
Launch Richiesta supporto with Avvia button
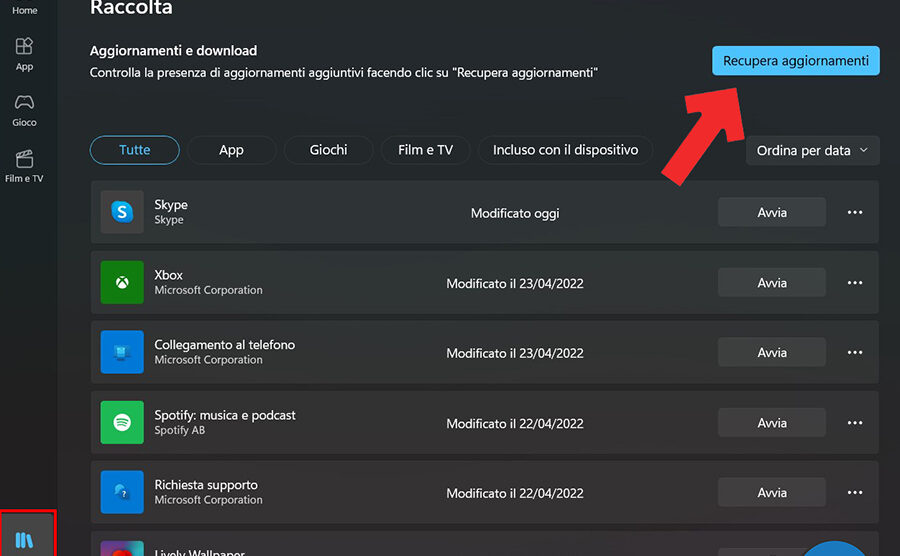click(771, 492)
